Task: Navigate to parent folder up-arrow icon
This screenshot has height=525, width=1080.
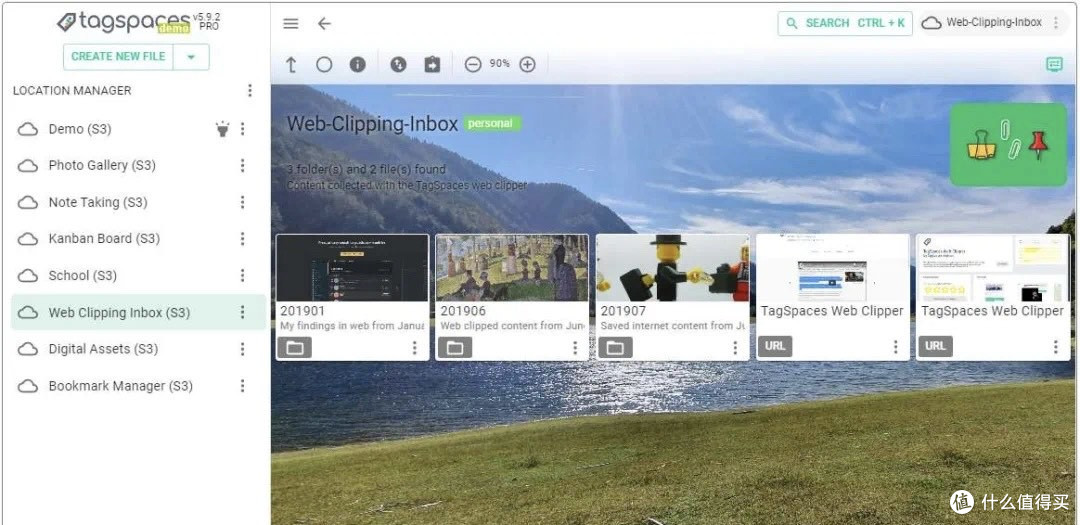Action: pos(291,65)
